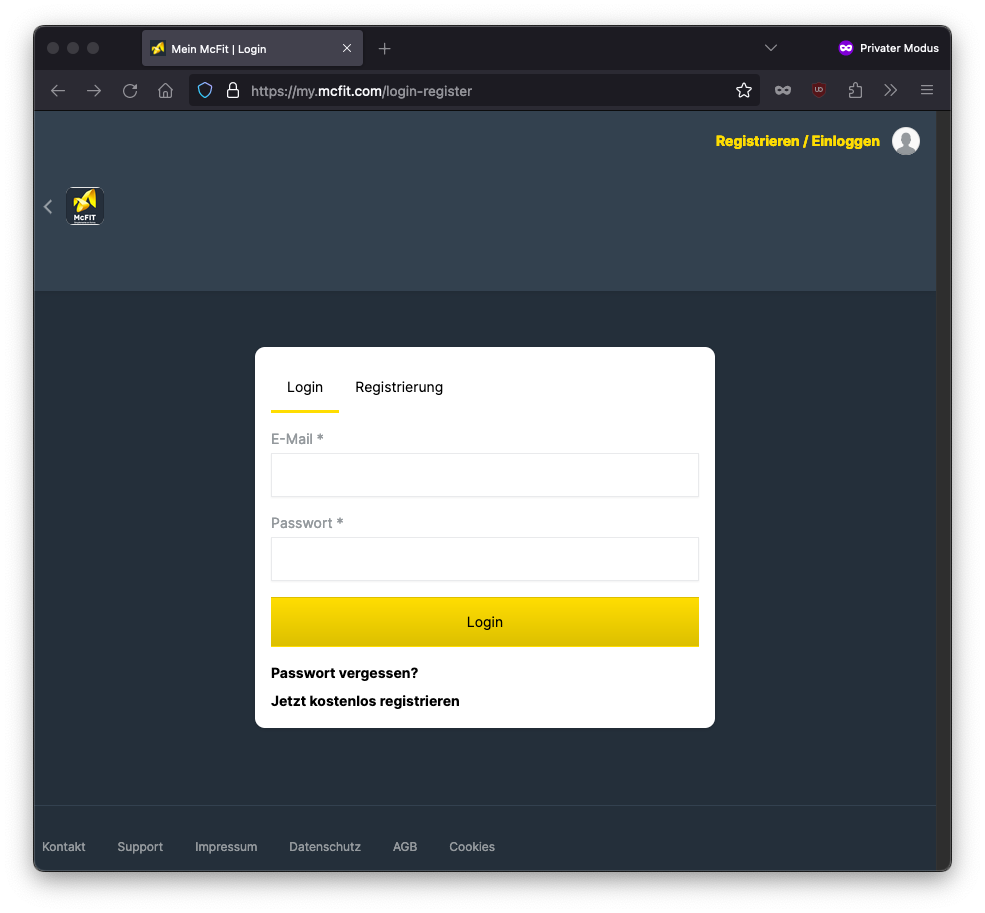
Task: Go forward with the browser forward arrow
Action: coord(94,90)
